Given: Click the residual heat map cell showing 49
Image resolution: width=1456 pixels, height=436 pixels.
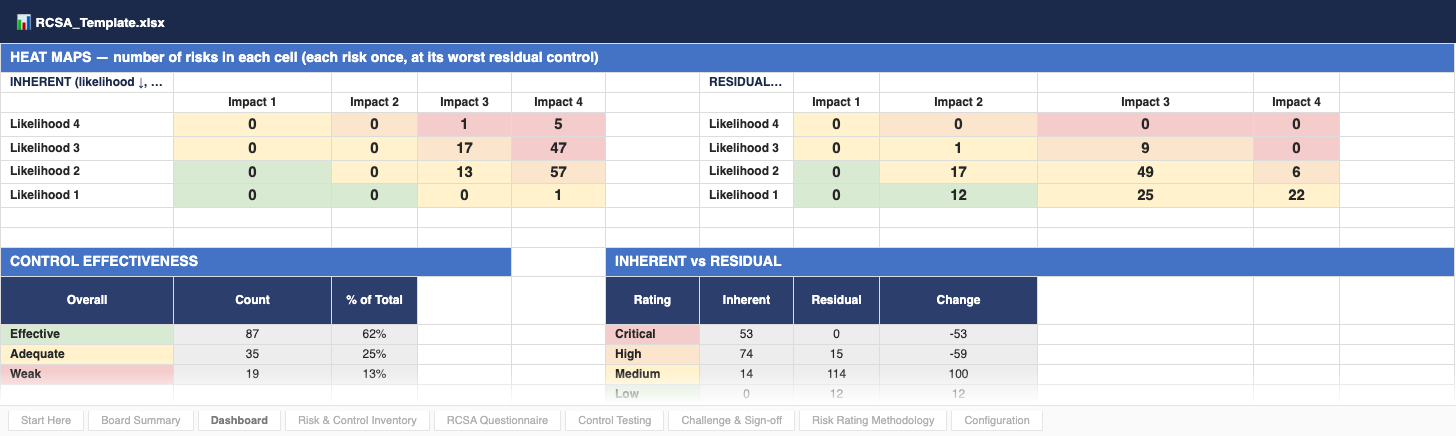Looking at the screenshot, I should (1145, 172).
